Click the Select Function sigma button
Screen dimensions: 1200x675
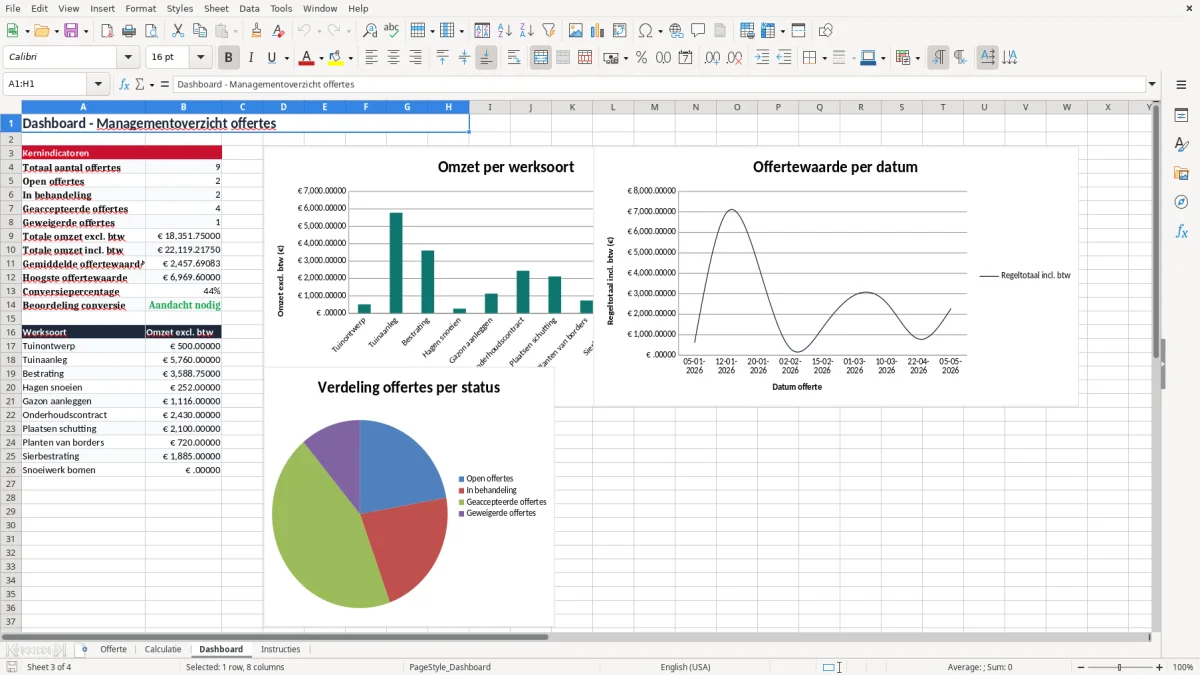click(140, 85)
